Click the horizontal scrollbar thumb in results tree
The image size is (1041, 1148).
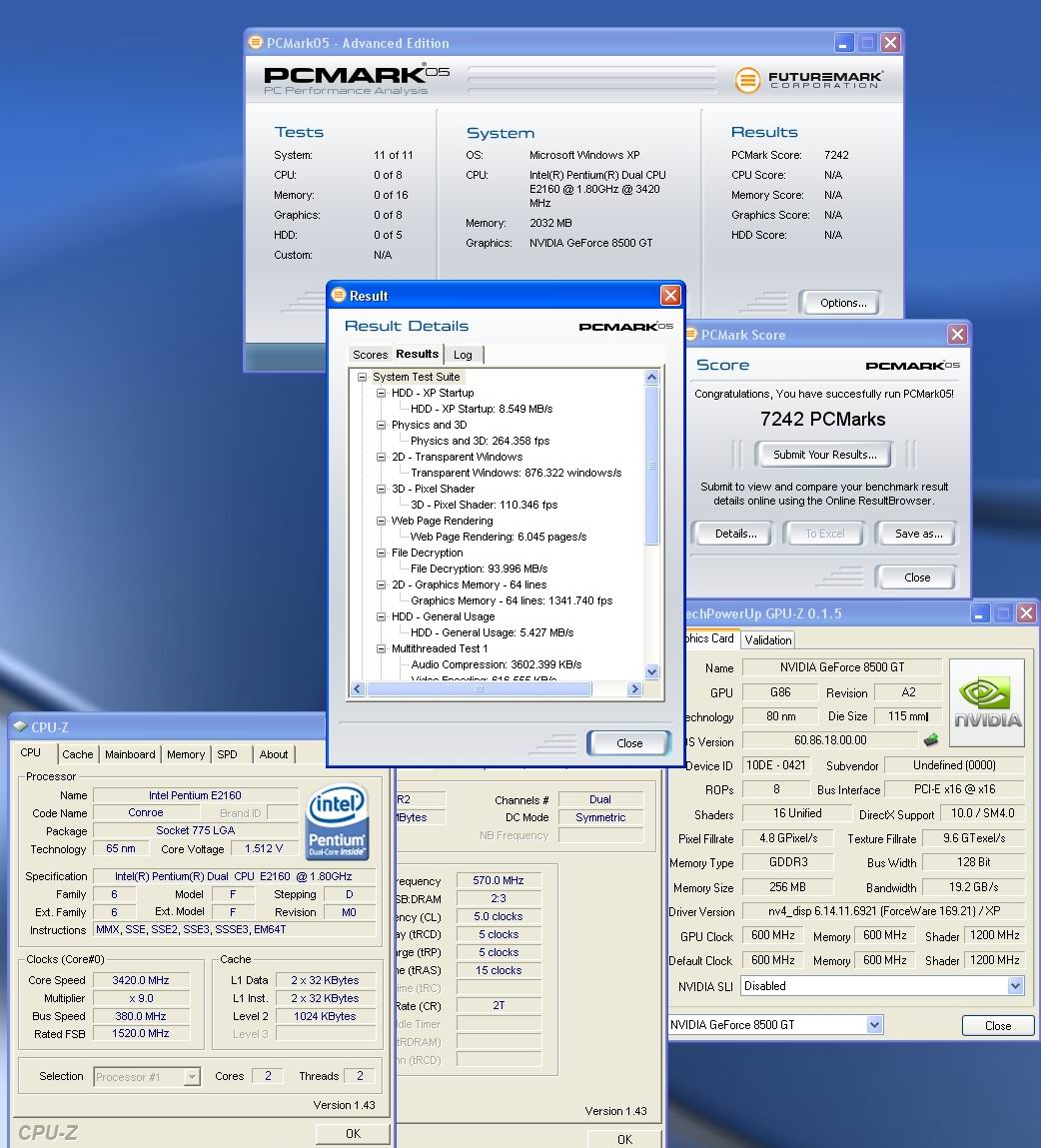point(479,689)
